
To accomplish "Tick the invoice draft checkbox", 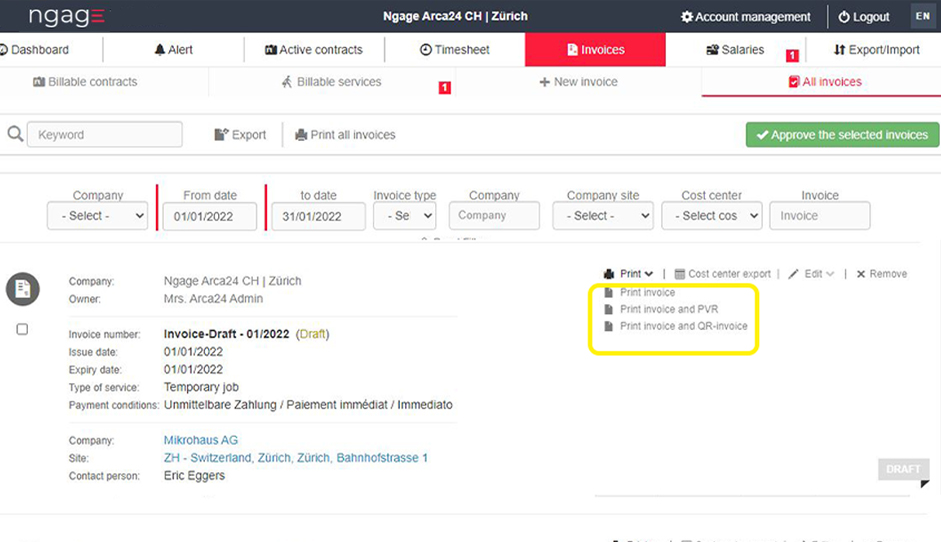I will pos(22,329).
